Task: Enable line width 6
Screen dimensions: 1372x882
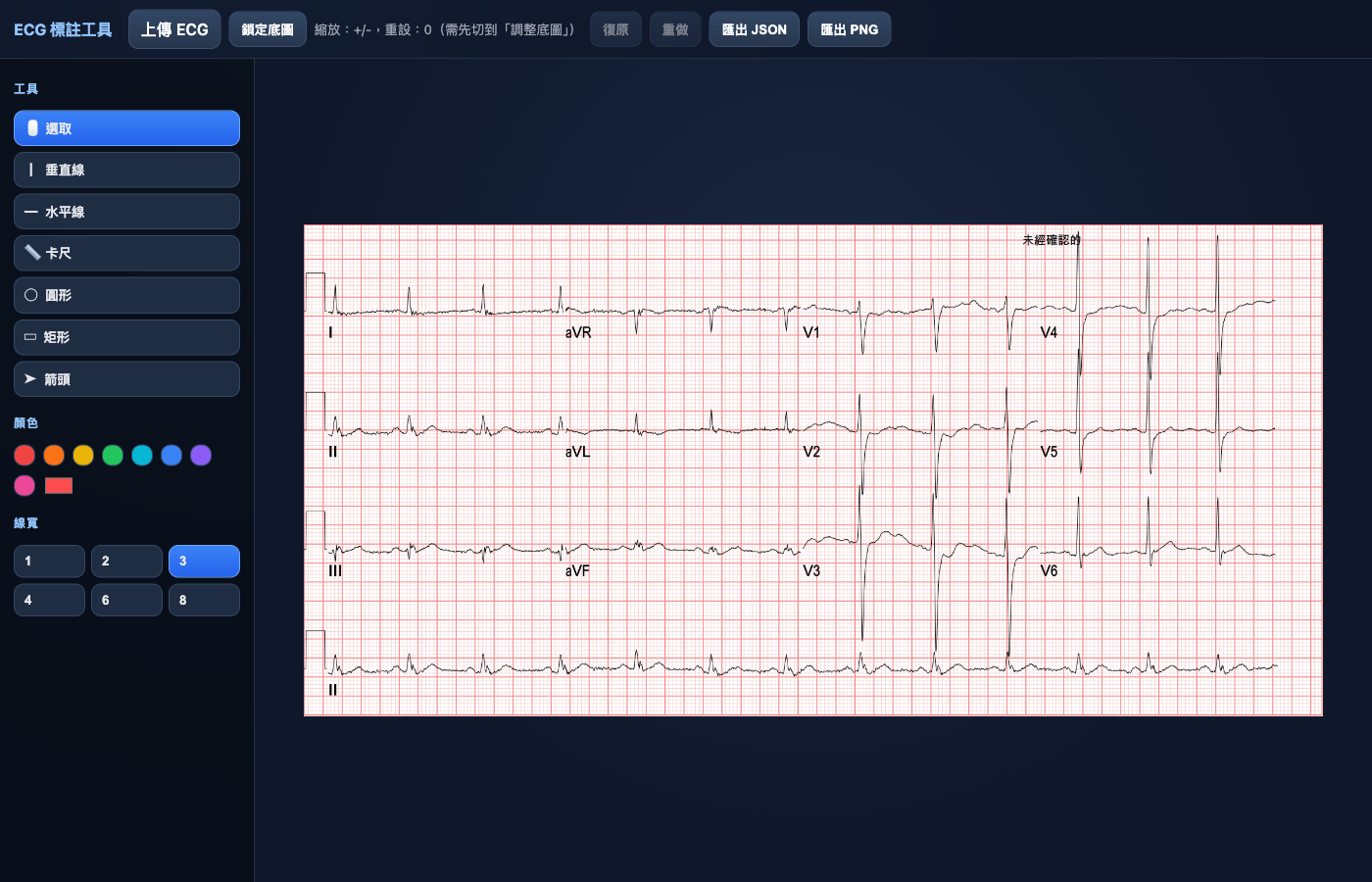Action: click(126, 599)
